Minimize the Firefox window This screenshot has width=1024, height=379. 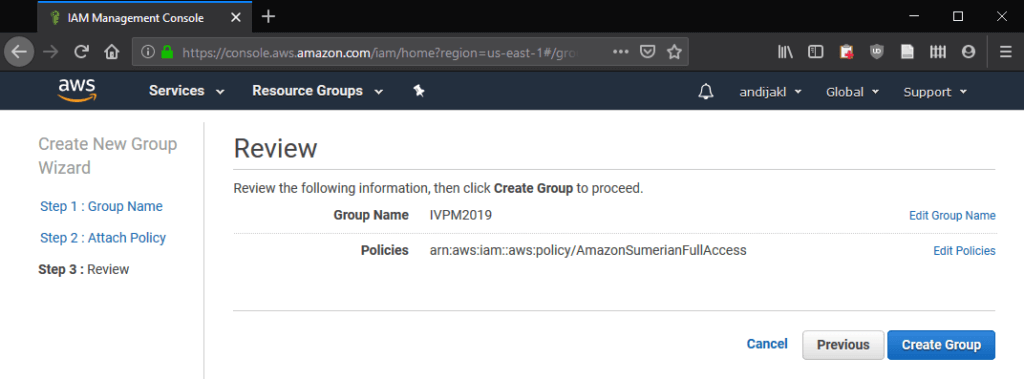pyautogui.click(x=914, y=16)
